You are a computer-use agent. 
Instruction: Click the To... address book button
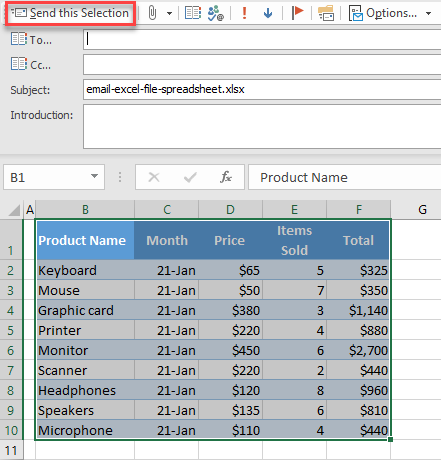(31, 40)
